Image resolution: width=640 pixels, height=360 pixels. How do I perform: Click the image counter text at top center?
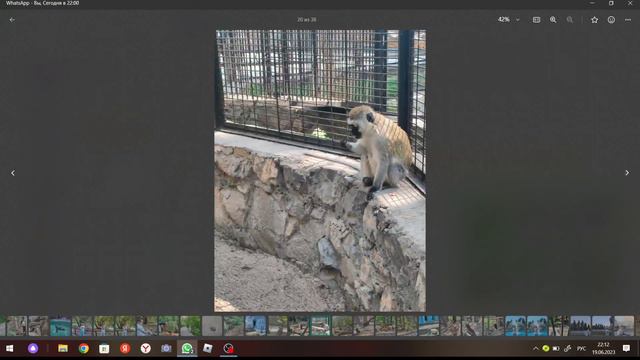coord(307,20)
